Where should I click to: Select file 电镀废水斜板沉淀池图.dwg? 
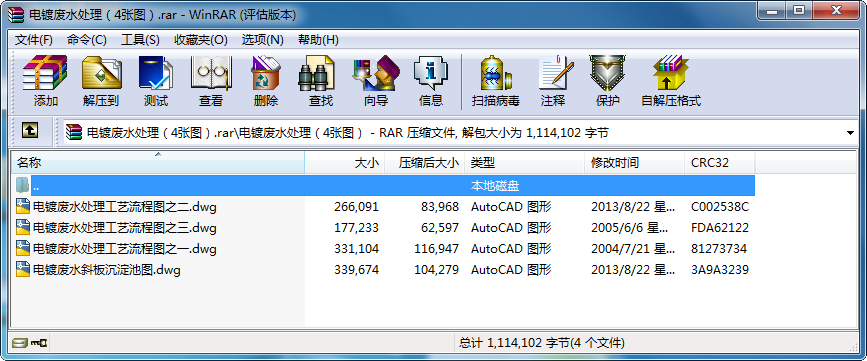click(107, 270)
